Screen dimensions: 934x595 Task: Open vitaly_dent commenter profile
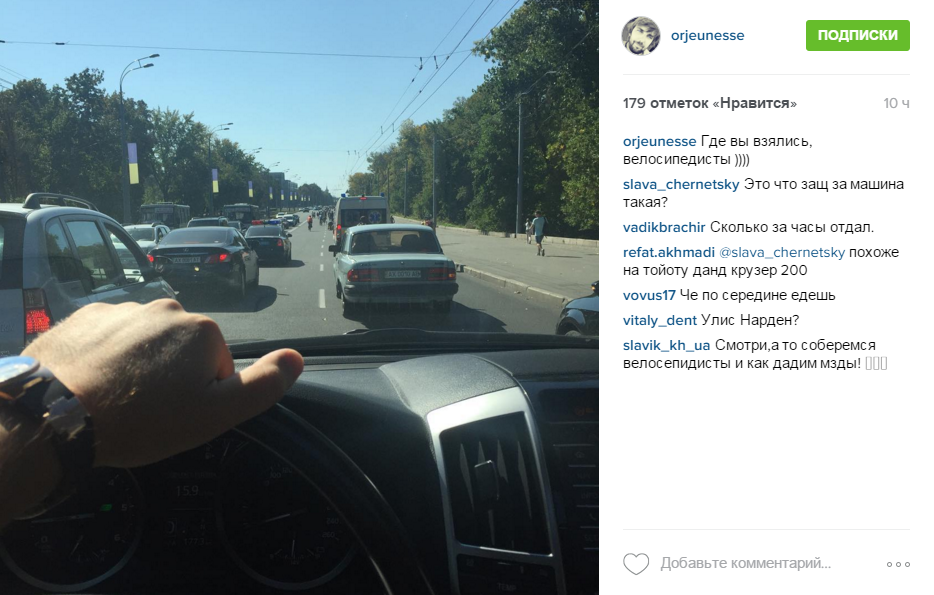click(x=660, y=320)
